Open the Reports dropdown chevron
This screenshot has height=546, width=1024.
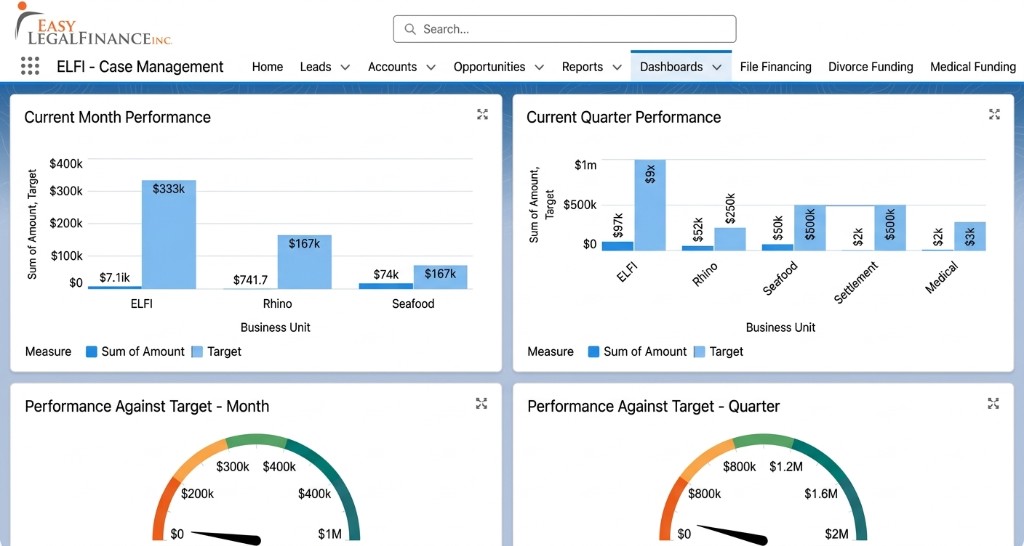(617, 67)
